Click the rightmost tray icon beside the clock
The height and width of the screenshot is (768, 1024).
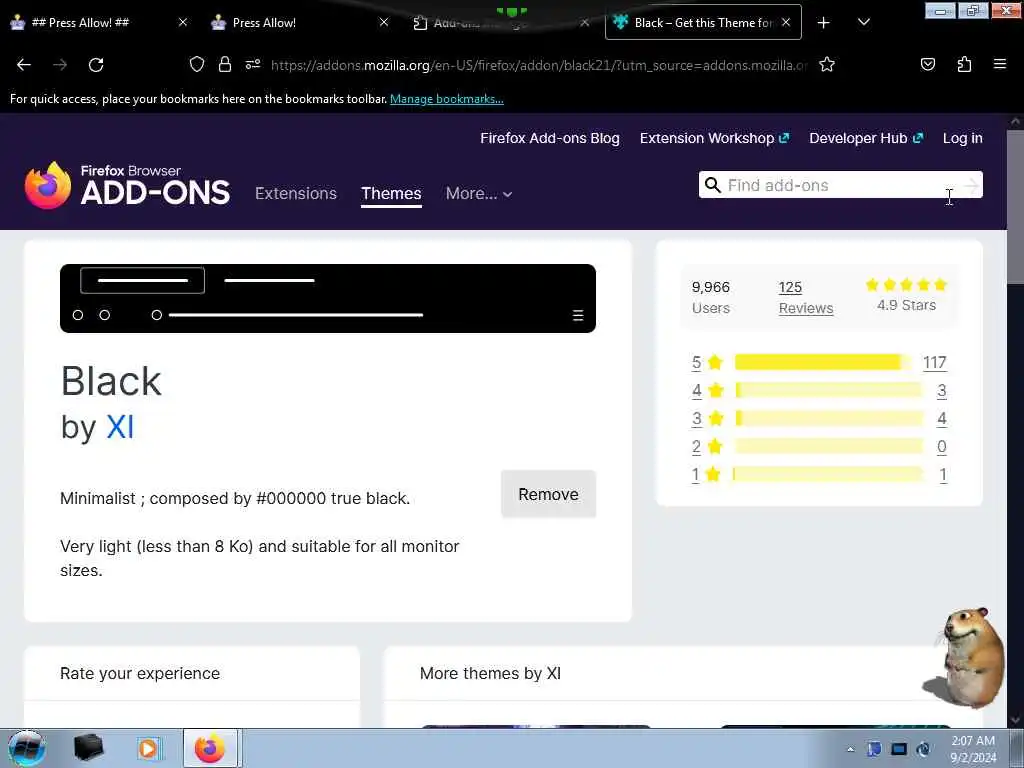coord(923,749)
